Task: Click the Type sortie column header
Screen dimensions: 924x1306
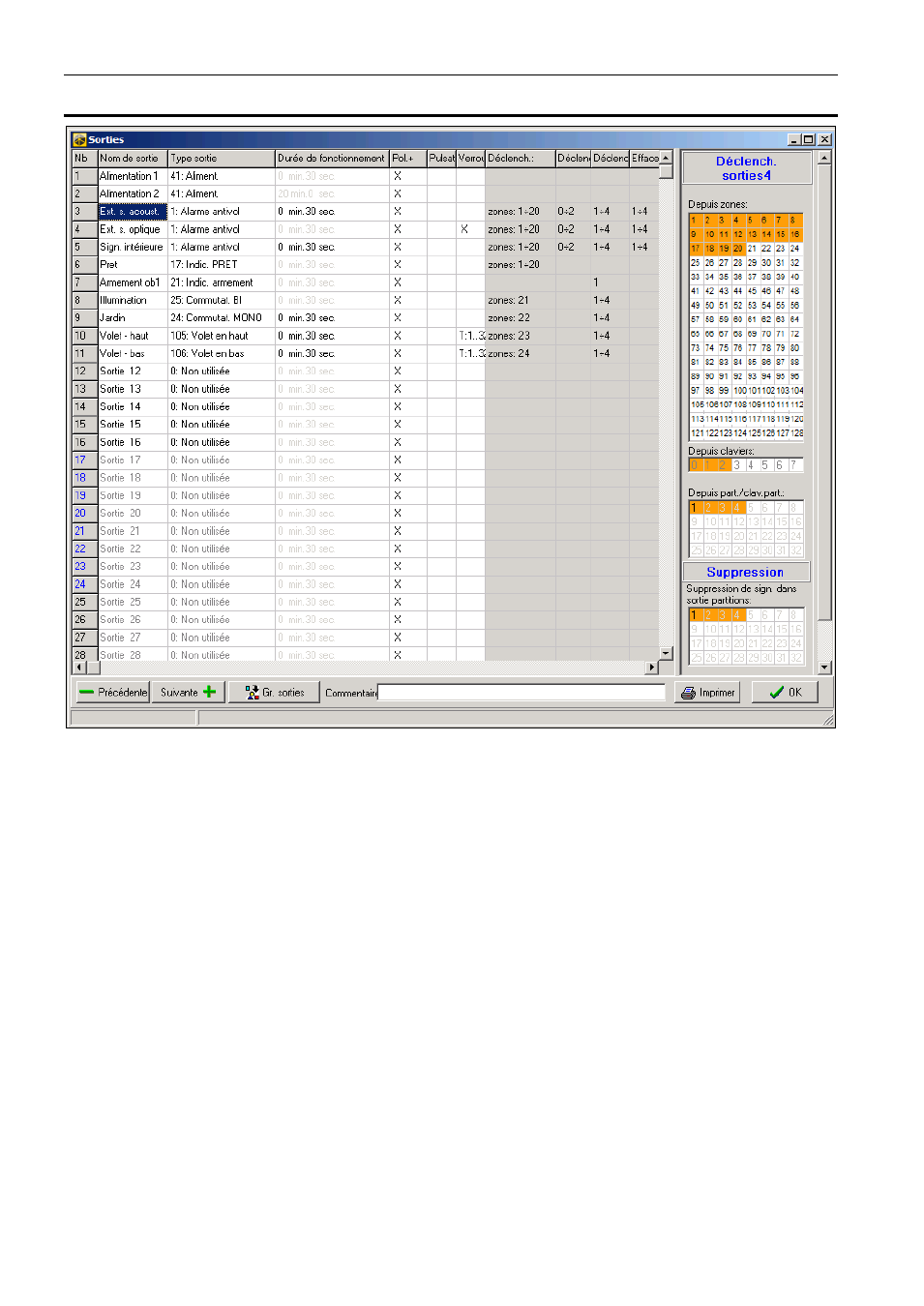Action: coord(221,159)
